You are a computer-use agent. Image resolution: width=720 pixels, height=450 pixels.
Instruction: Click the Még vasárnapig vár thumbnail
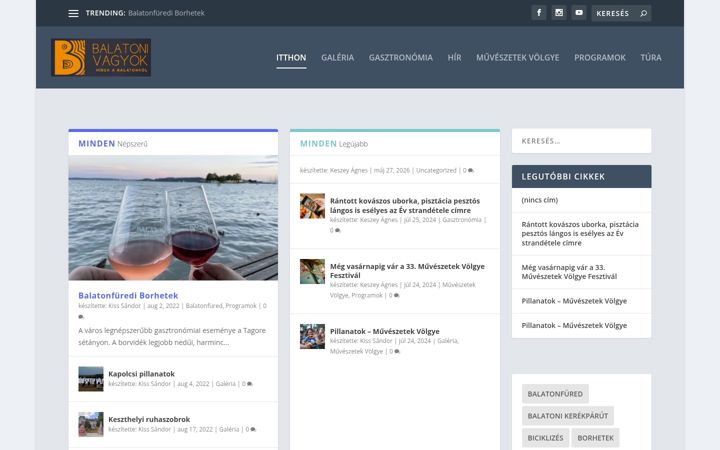(x=312, y=271)
